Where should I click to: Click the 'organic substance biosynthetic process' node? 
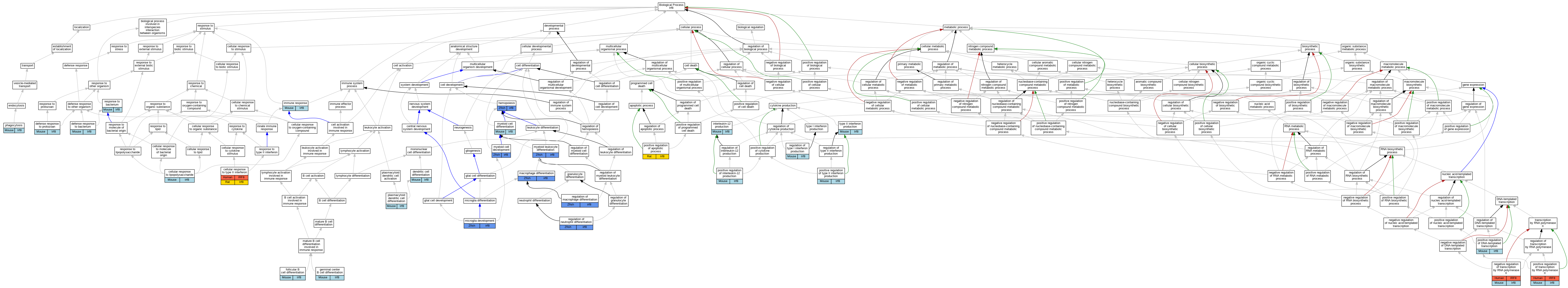coord(1357,66)
